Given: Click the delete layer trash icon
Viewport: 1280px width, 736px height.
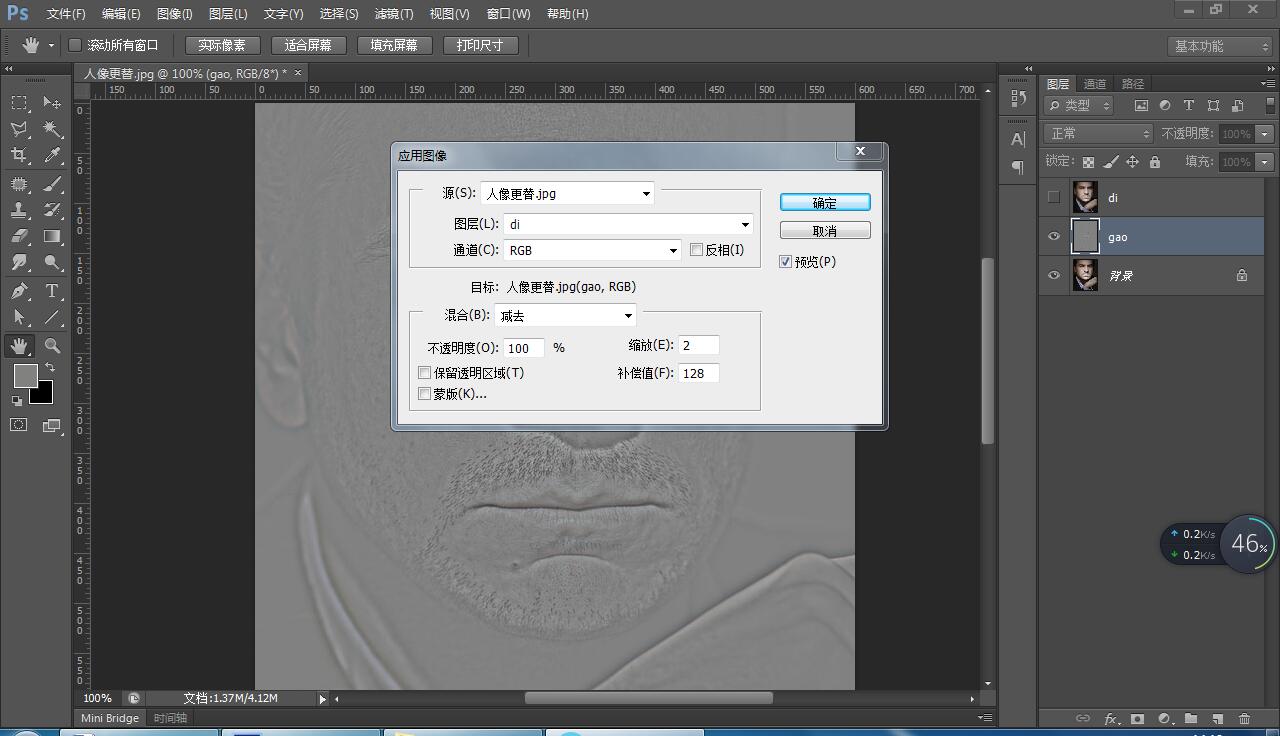Looking at the screenshot, I should 1244,718.
